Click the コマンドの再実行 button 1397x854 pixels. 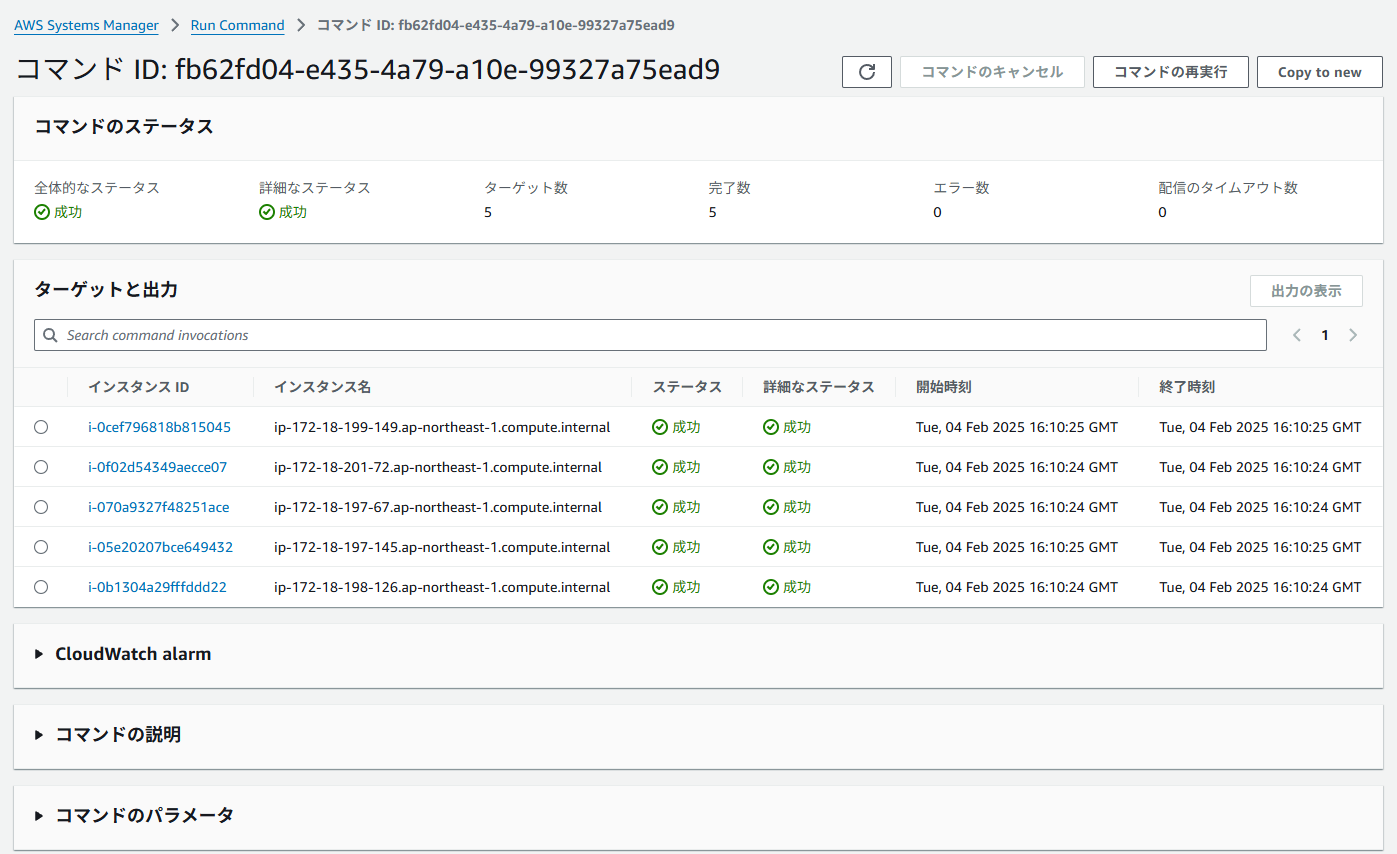pyautogui.click(x=1170, y=72)
